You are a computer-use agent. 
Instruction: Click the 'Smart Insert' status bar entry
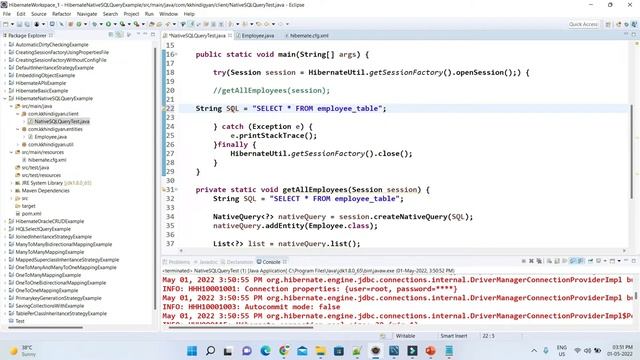(x=453, y=336)
